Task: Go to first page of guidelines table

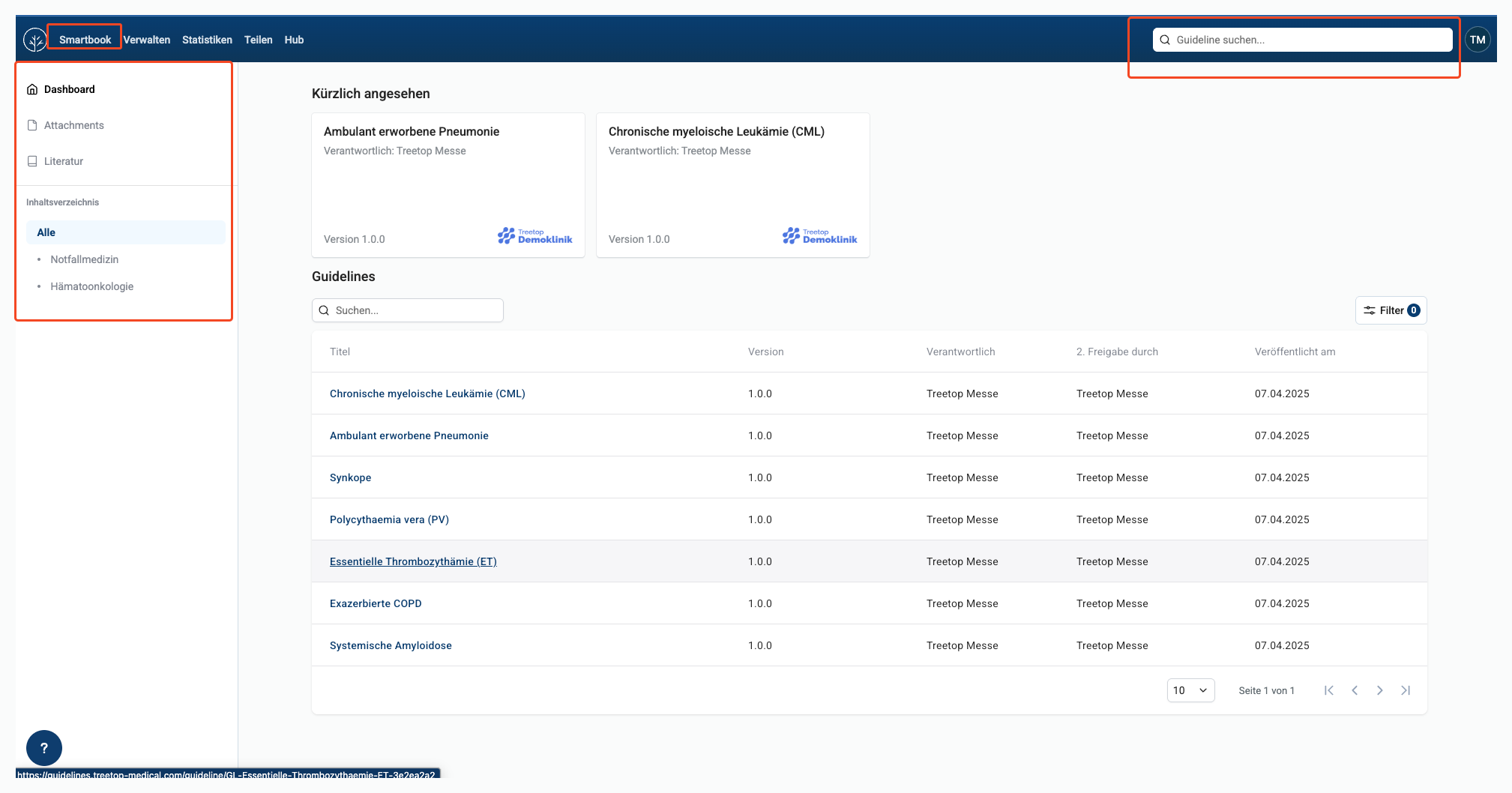Action: [1329, 690]
